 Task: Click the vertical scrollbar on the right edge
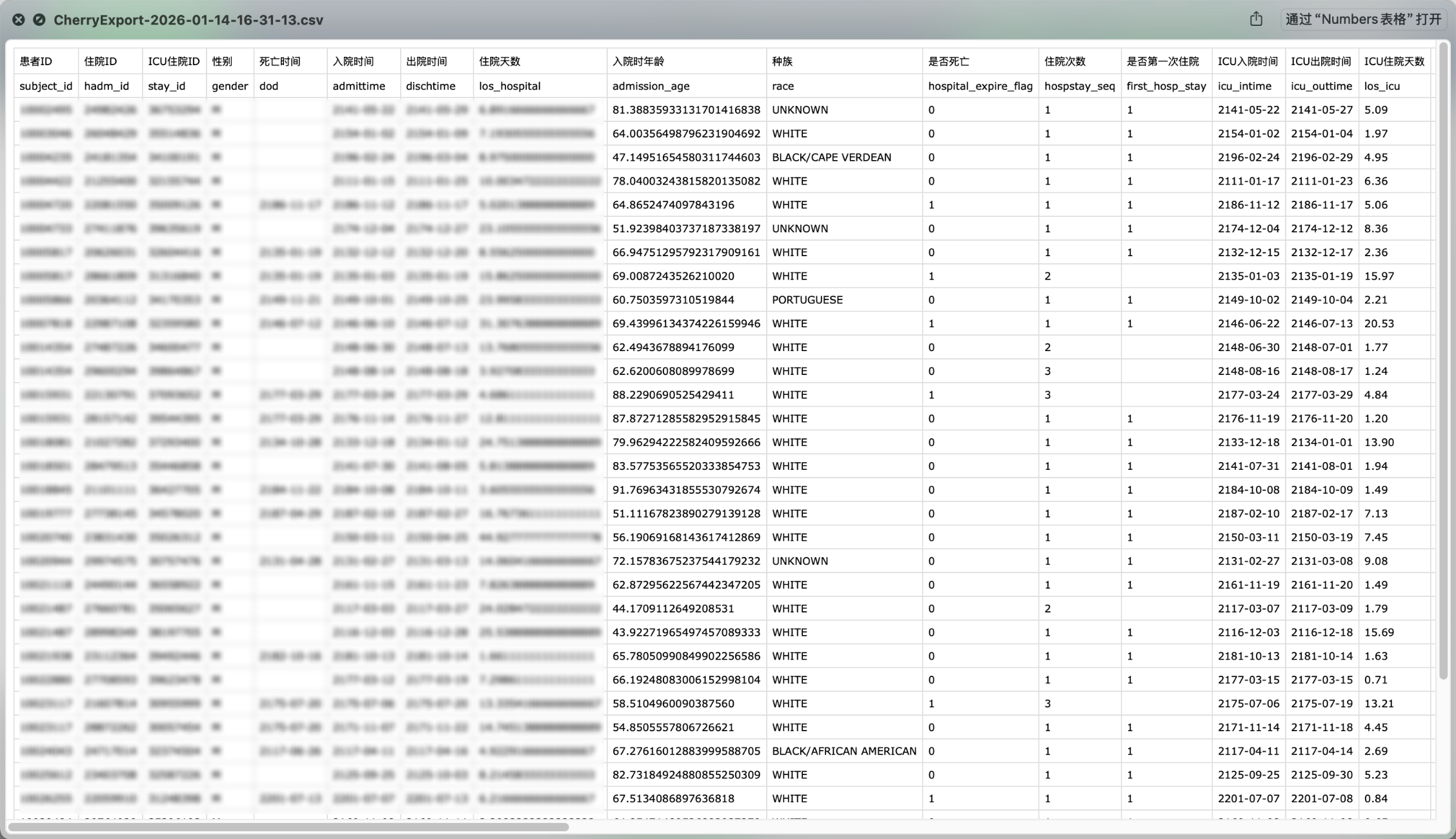point(1443,361)
